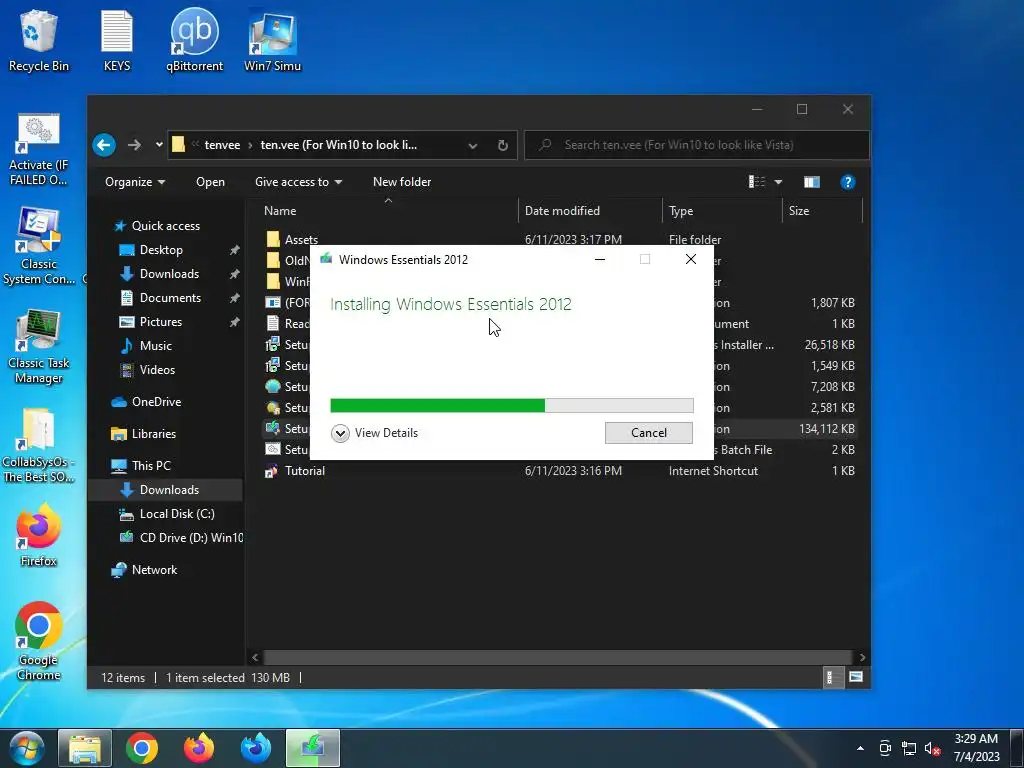
Task: Go back in File Explorer
Action: pyautogui.click(x=104, y=145)
